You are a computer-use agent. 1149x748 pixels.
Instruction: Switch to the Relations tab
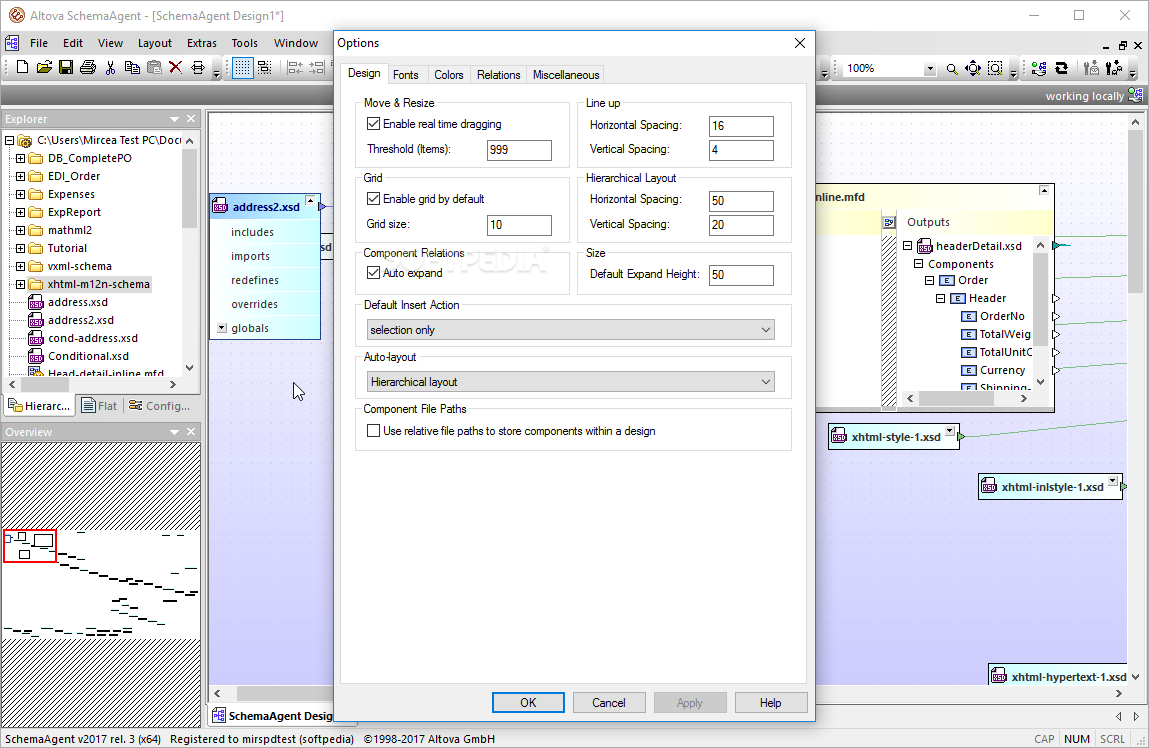coord(498,75)
